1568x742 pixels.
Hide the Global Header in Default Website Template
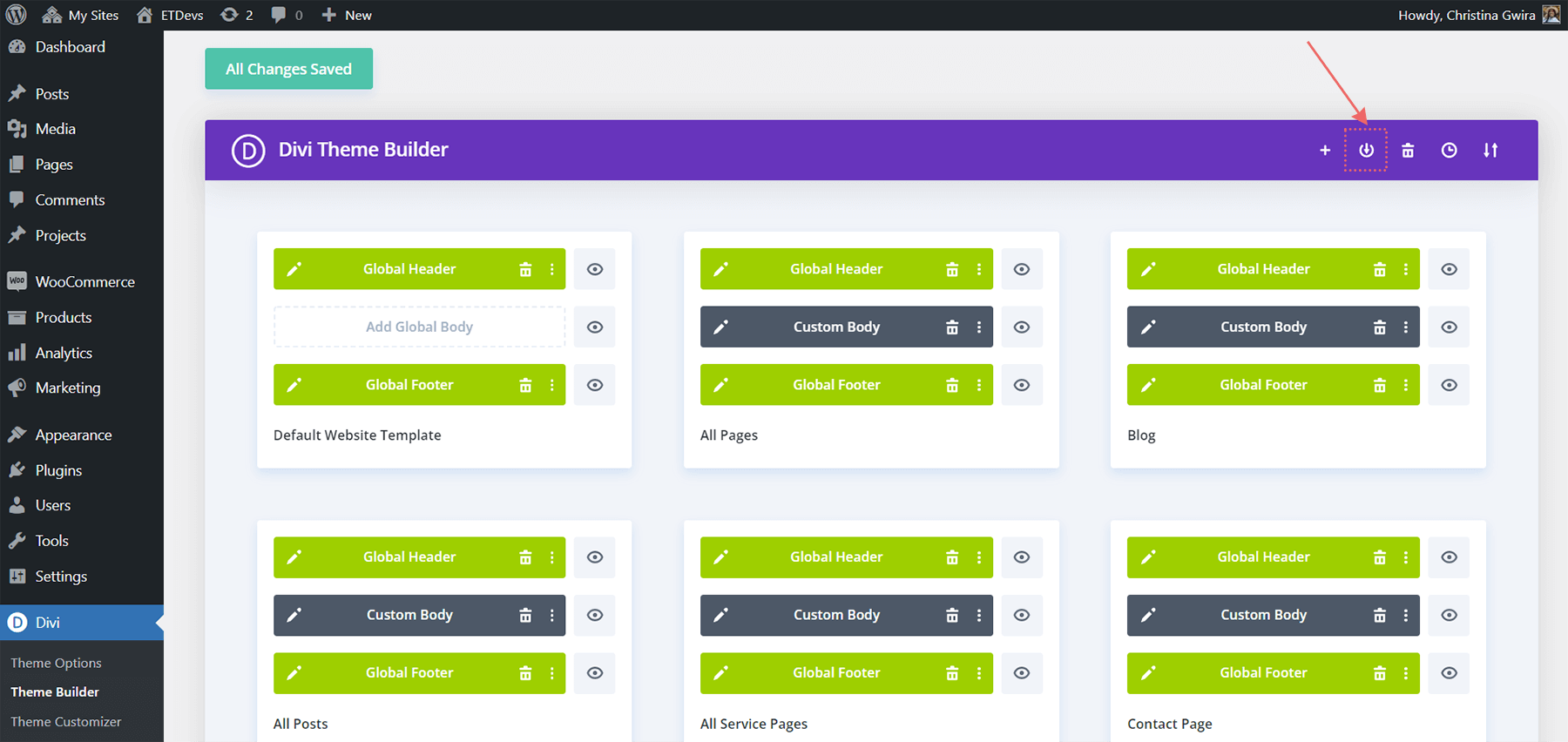tap(594, 269)
